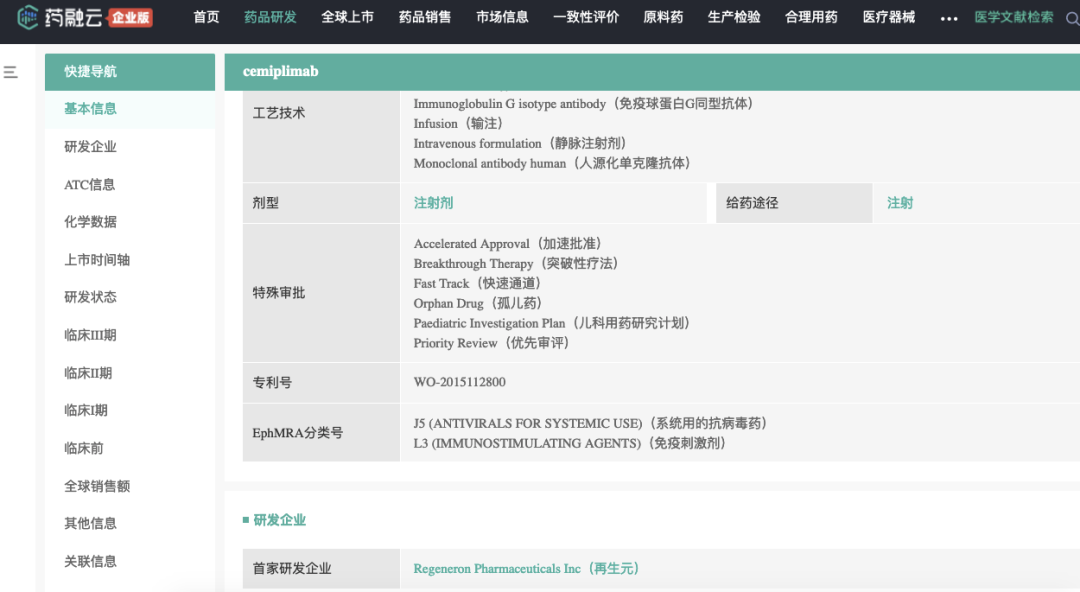The height and width of the screenshot is (592, 1080).
Task: Toggle the sidebar hamburger menu icon
Action: click(10, 72)
